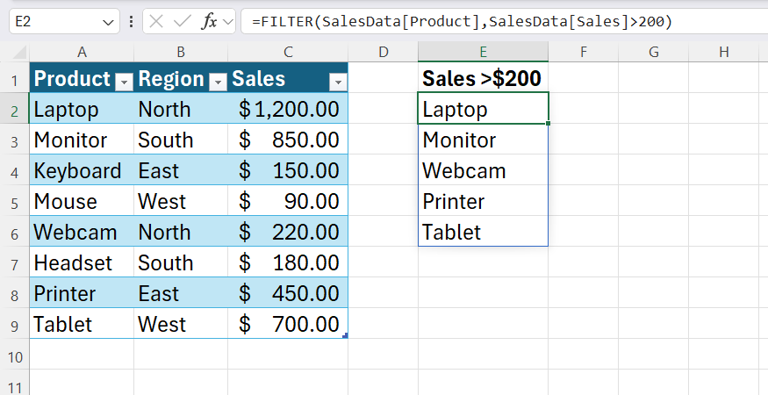Screen dimensions: 768x395
Task: Open the Name Box dropdown arrow
Action: click(108, 22)
